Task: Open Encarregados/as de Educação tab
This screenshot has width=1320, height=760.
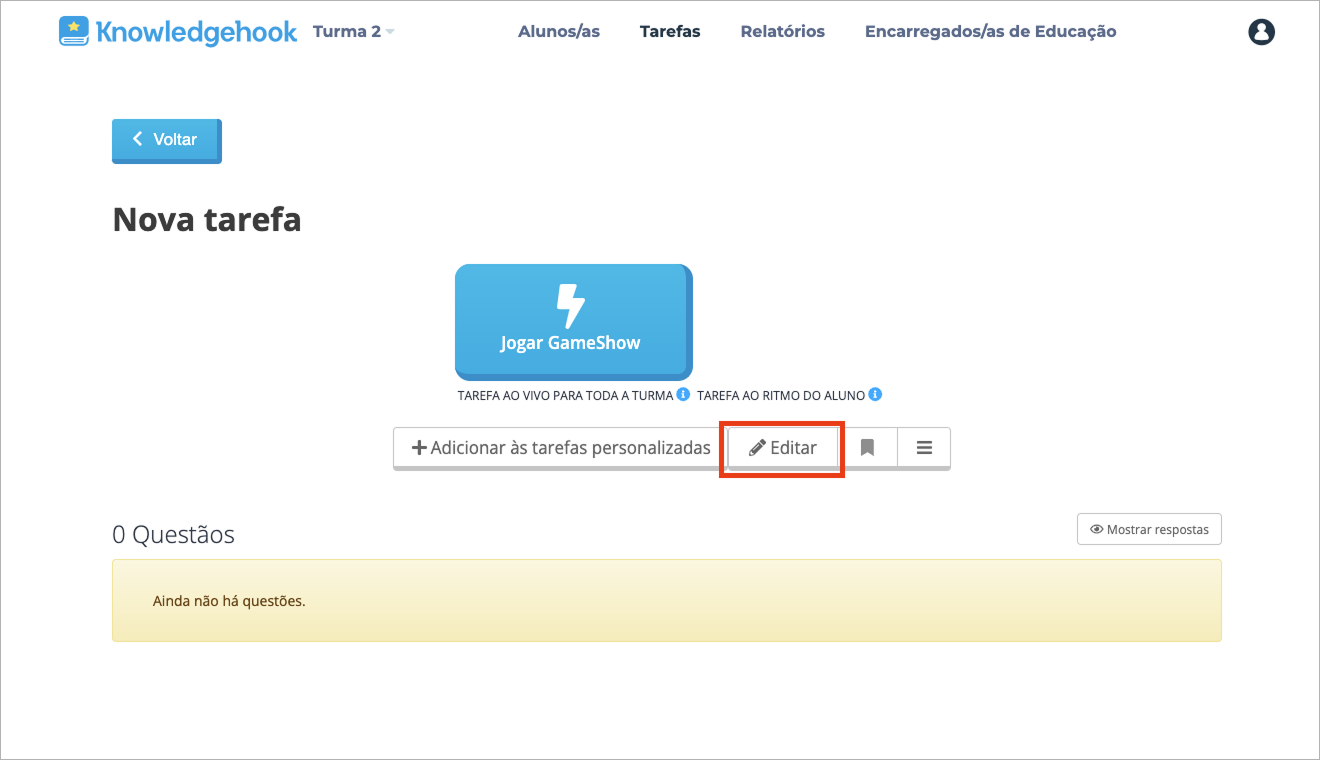Action: point(990,31)
